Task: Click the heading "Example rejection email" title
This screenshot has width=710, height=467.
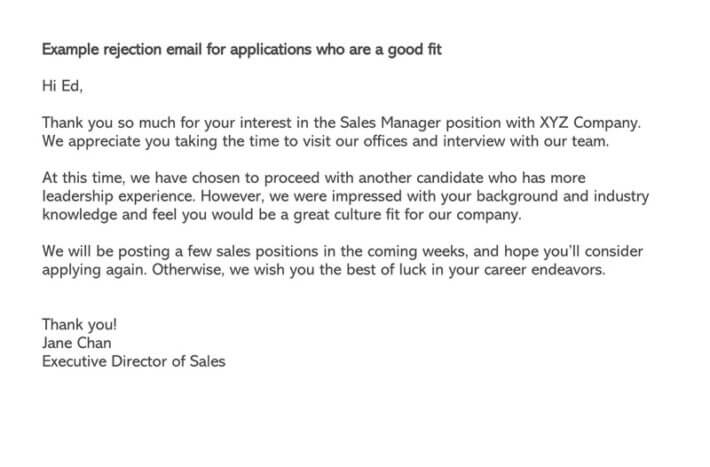Action: 241,49
